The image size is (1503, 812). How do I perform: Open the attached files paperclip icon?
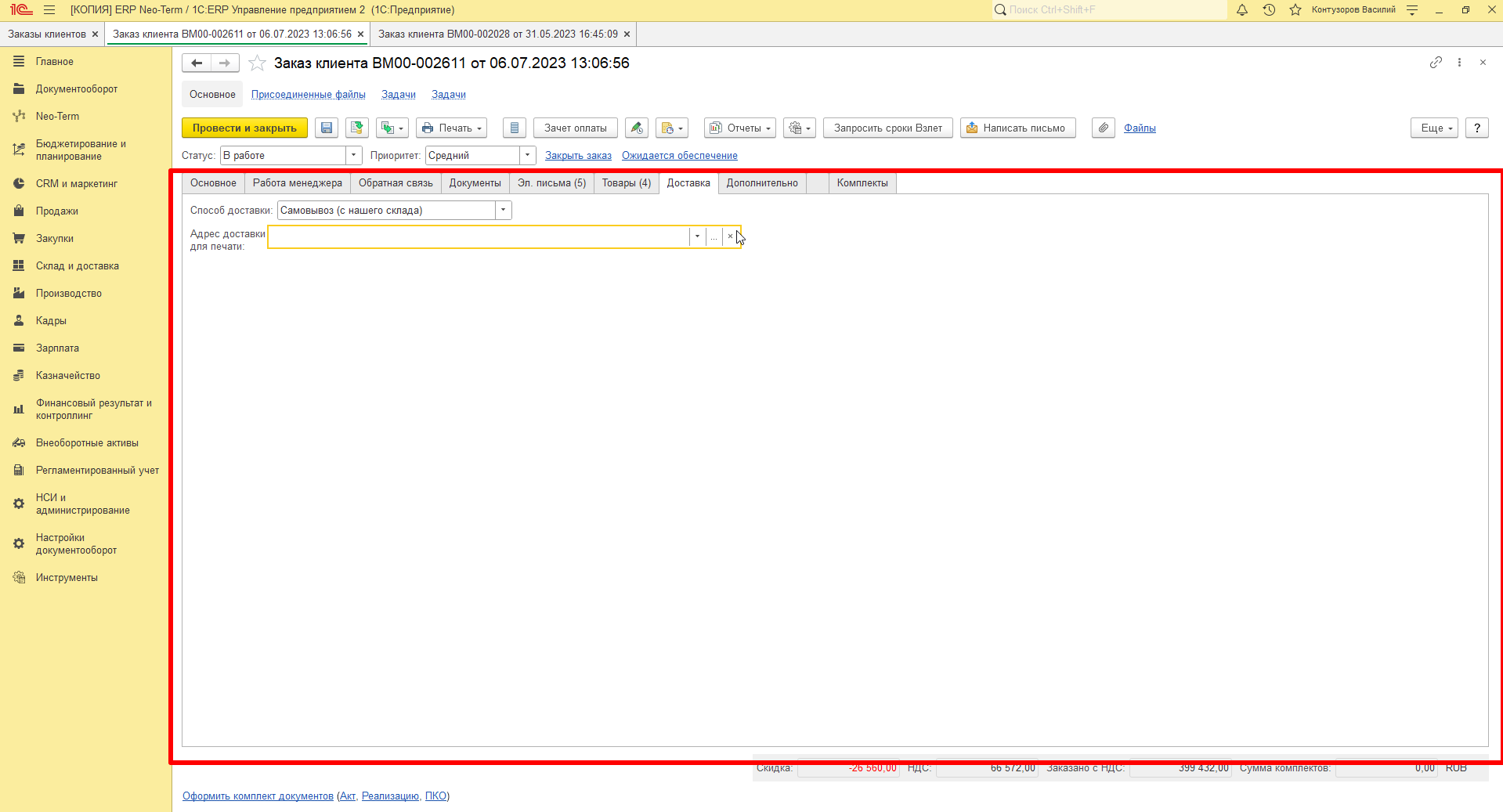point(1104,128)
